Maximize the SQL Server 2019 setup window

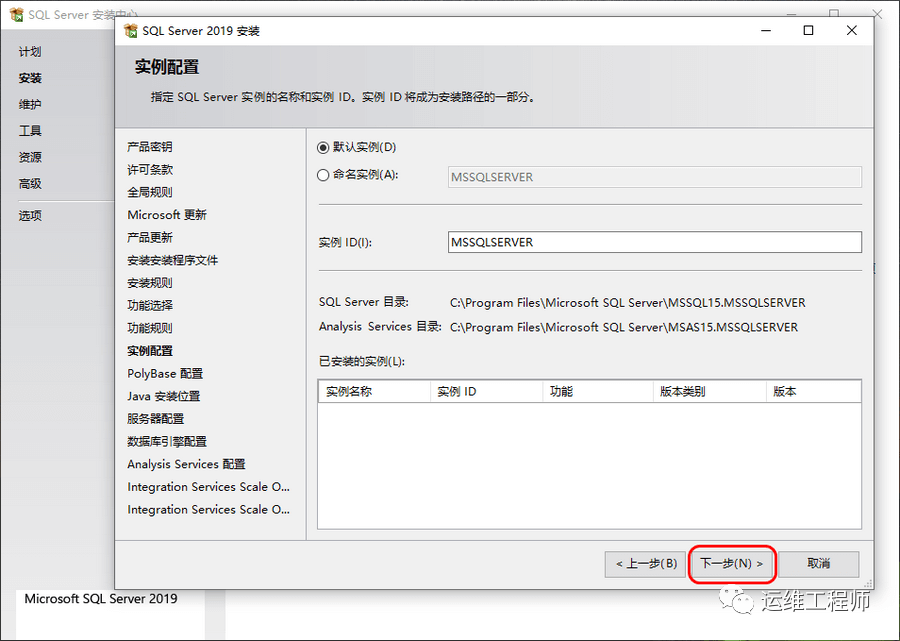tap(808, 30)
